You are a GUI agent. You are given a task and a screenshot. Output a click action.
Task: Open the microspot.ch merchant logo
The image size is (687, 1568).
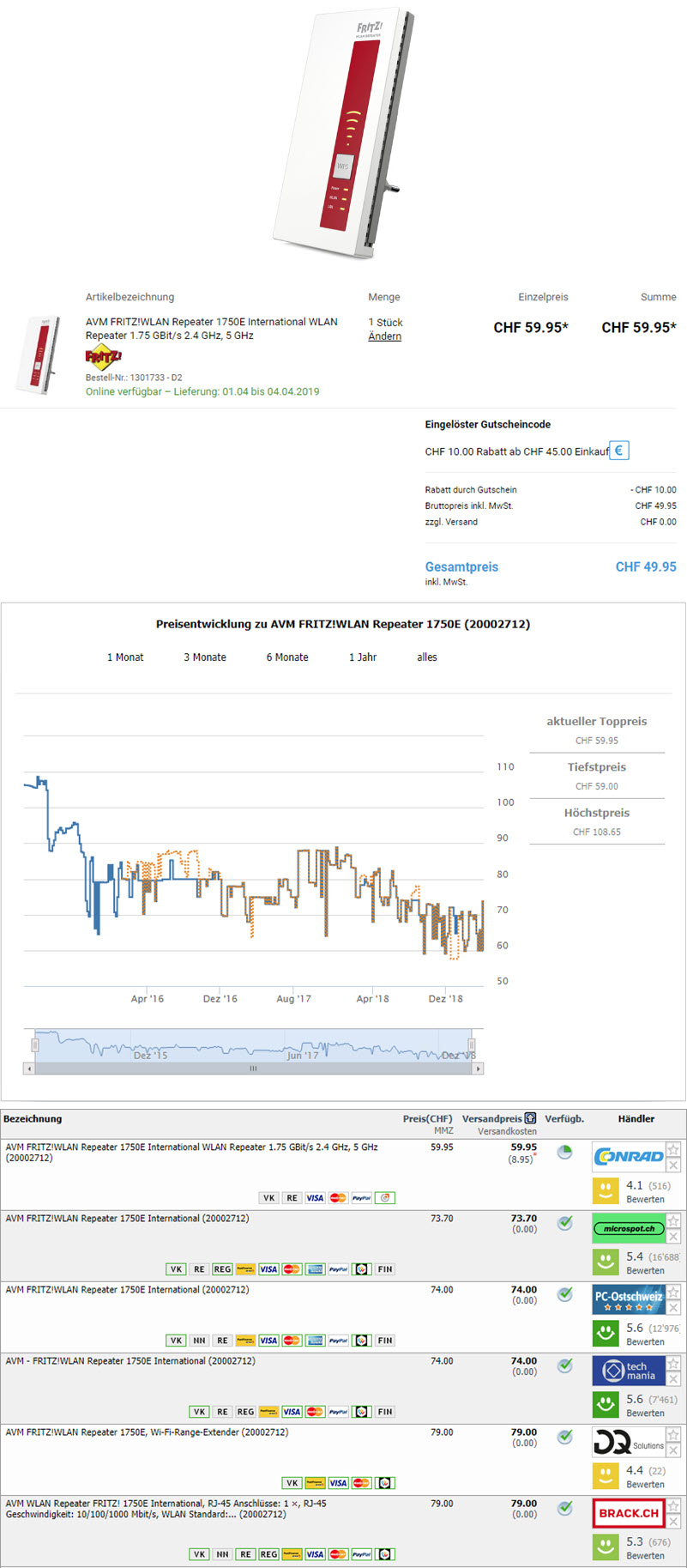point(628,1228)
